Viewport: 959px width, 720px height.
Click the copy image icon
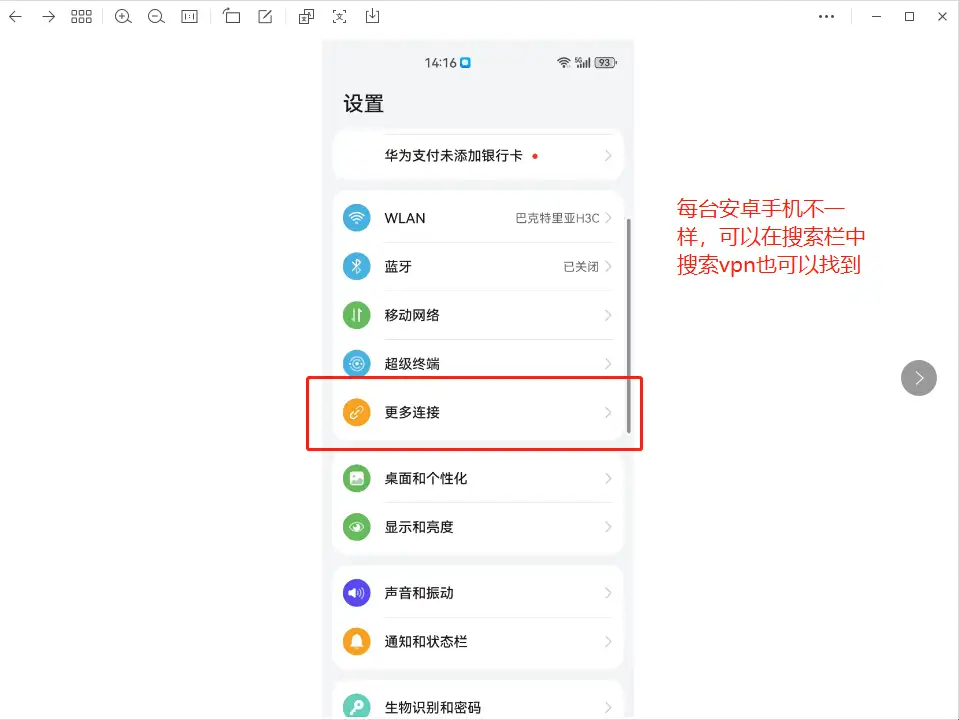pos(306,17)
